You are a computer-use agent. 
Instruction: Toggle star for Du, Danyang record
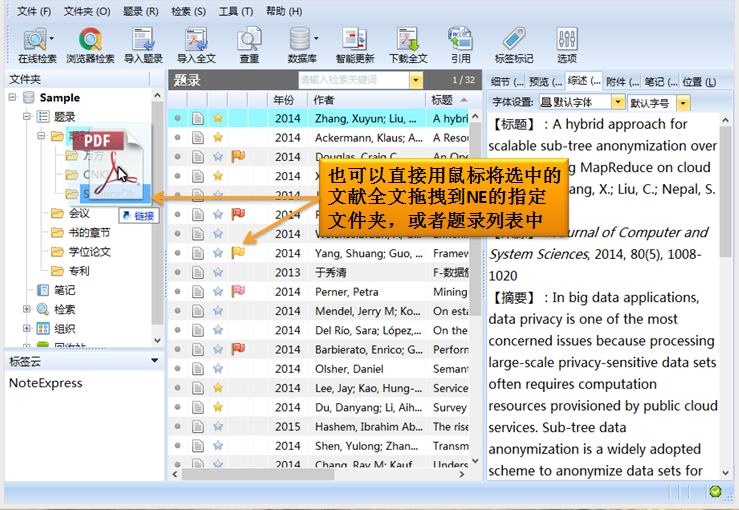[x=218, y=407]
